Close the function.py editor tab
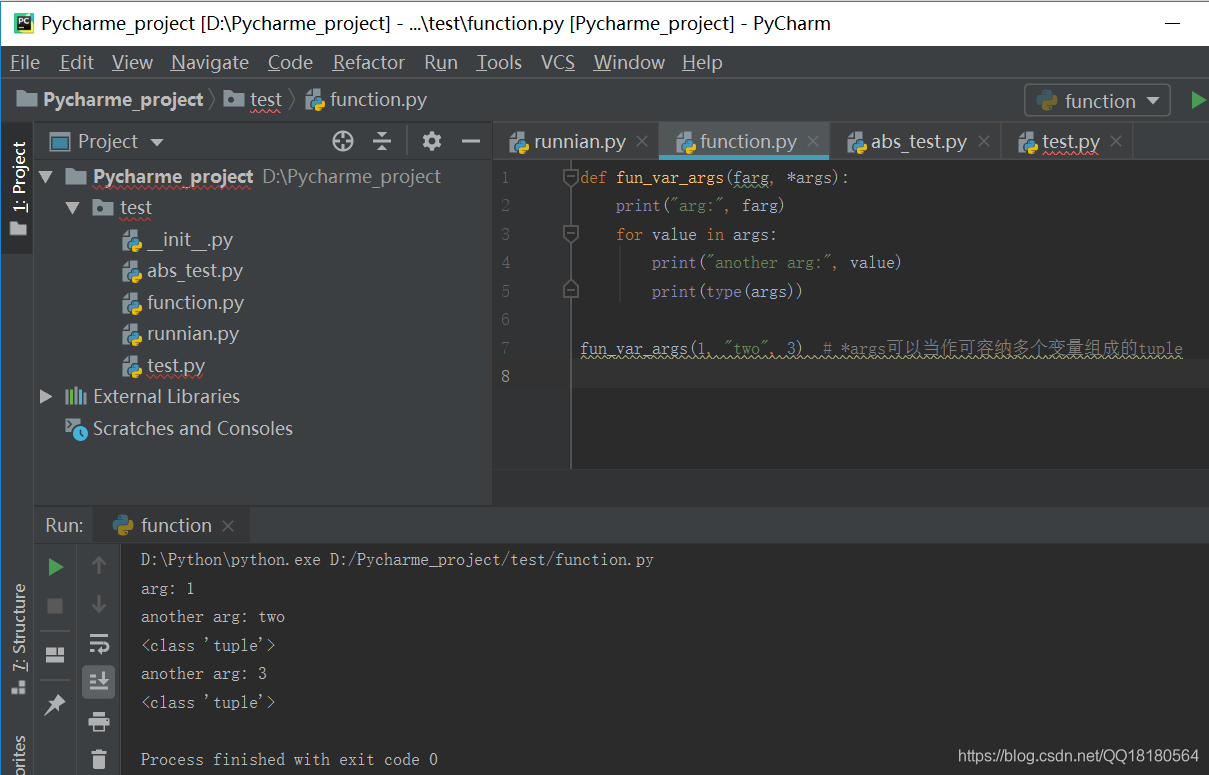1209x775 pixels. (x=813, y=142)
